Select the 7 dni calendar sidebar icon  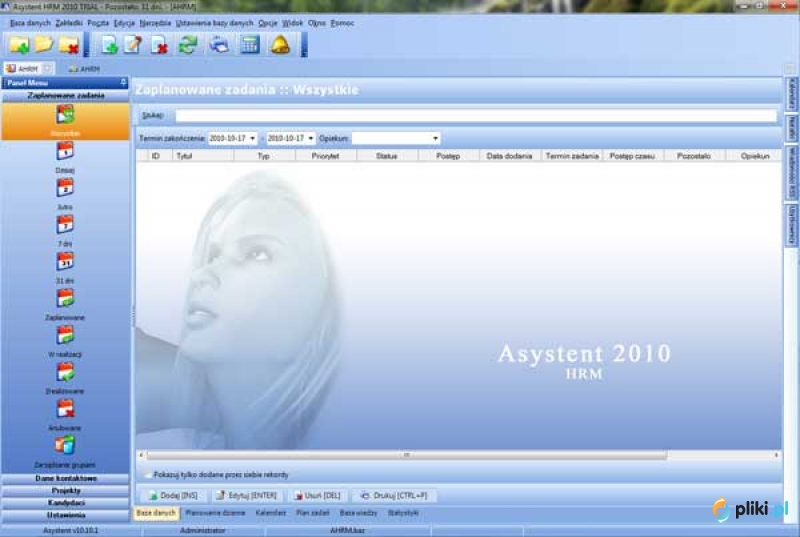65,225
